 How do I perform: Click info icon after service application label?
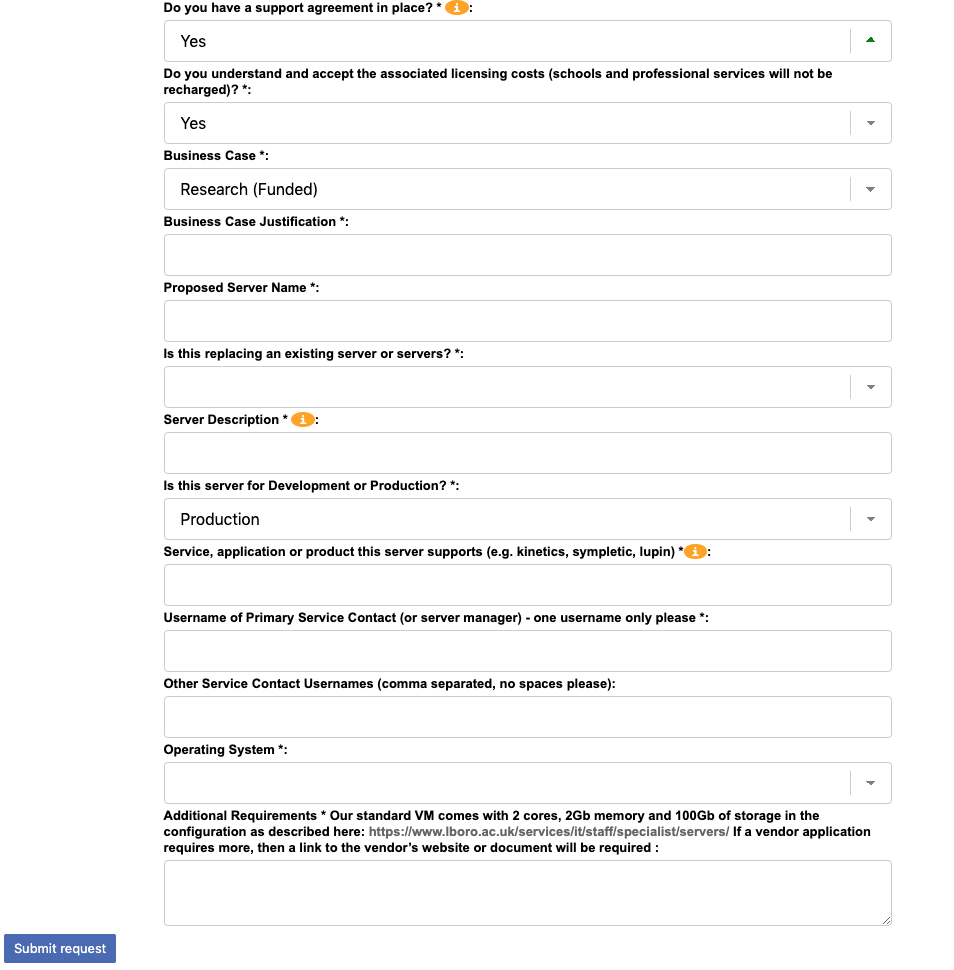696,552
